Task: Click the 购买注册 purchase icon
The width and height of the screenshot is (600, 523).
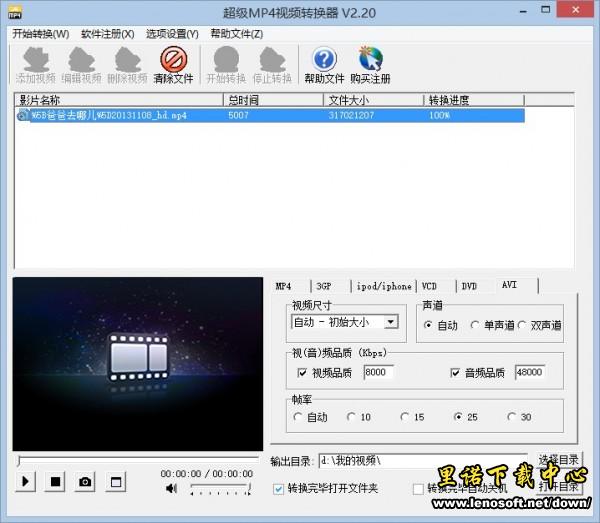Action: 370,64
